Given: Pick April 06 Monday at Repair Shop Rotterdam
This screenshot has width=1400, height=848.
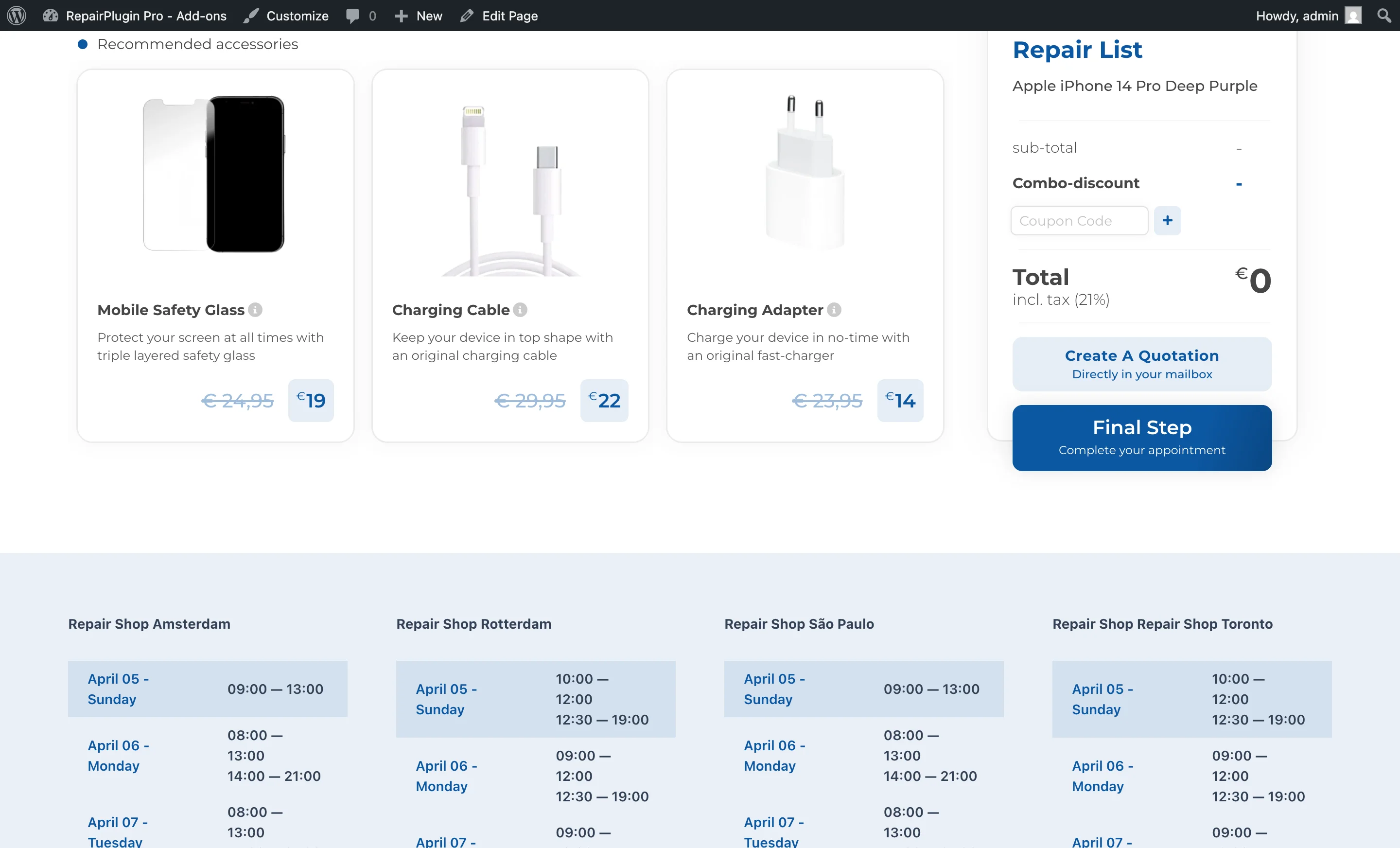Looking at the screenshot, I should tap(535, 775).
